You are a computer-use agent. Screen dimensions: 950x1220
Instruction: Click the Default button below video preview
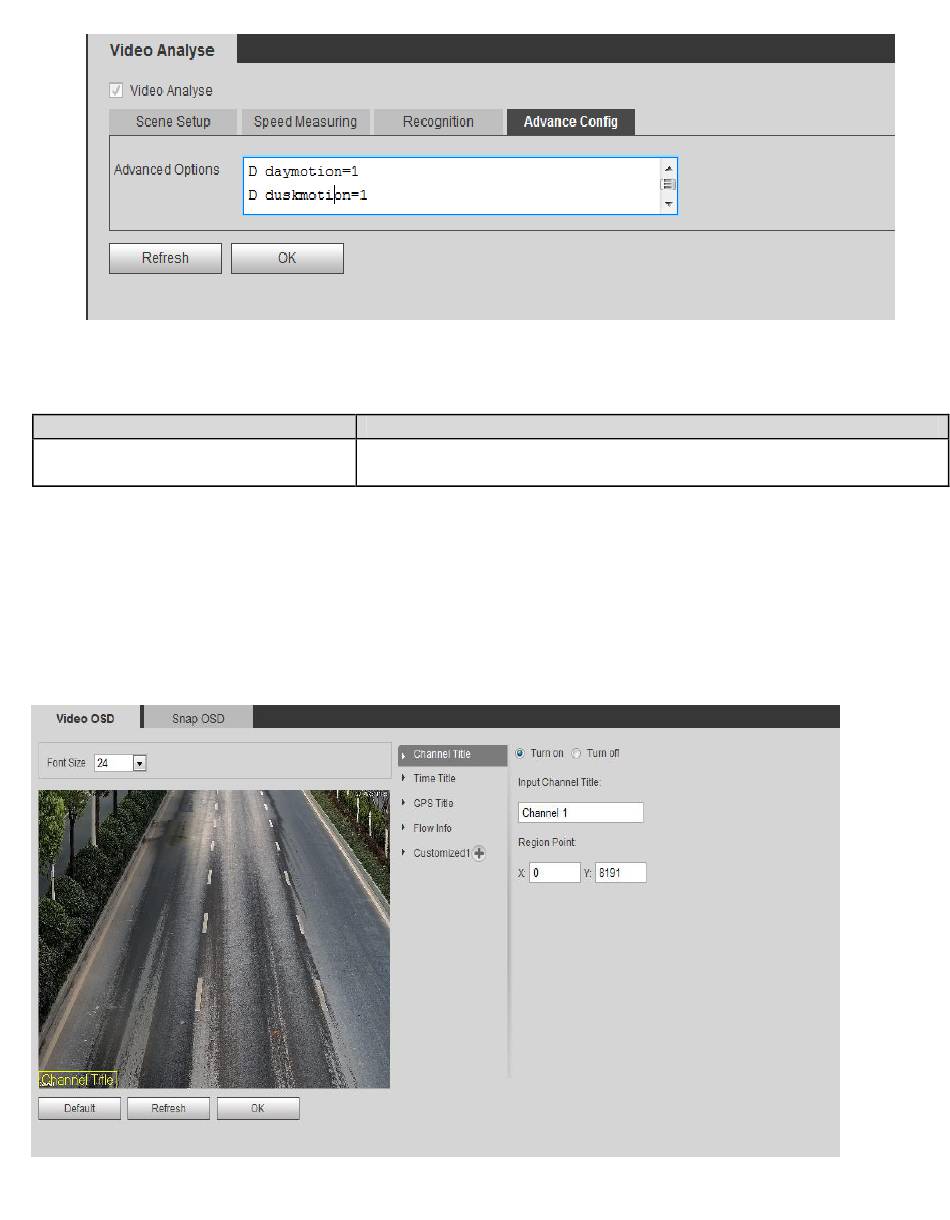[x=79, y=1108]
